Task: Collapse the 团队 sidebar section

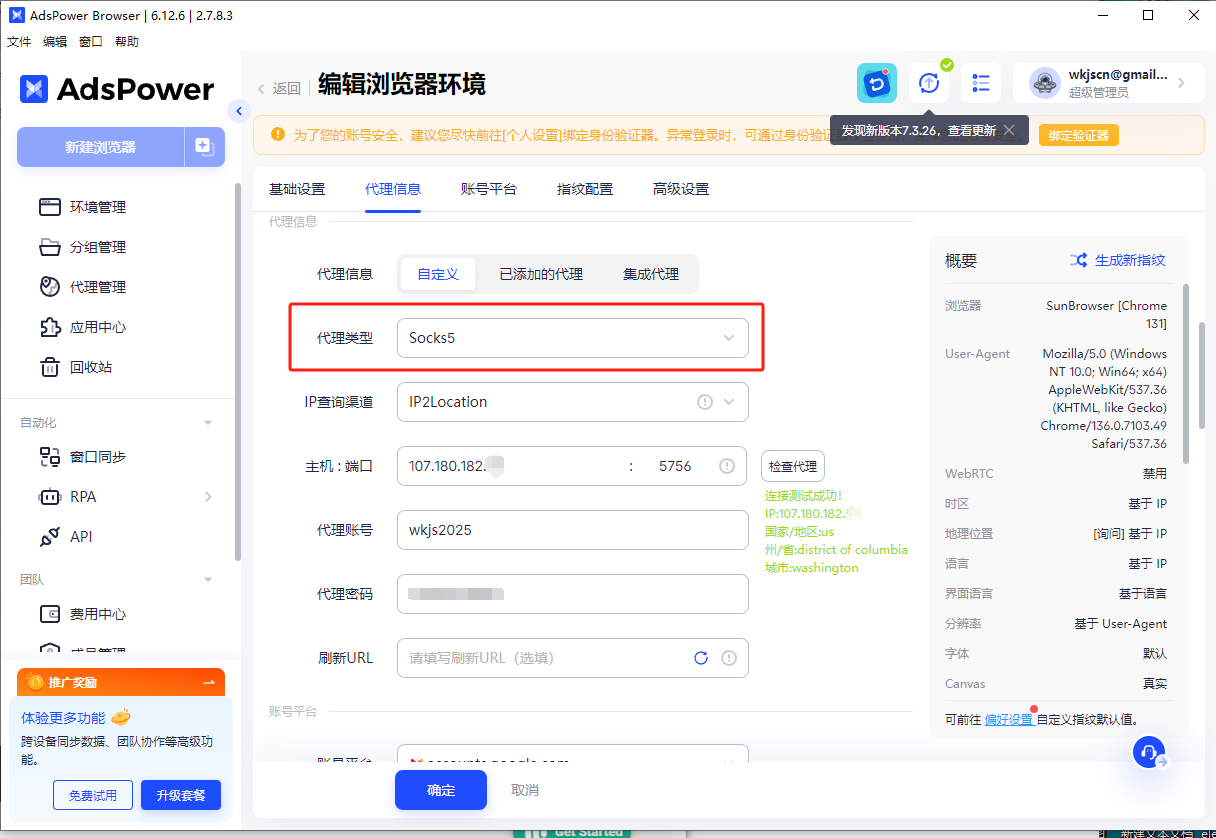Action: coord(208,580)
